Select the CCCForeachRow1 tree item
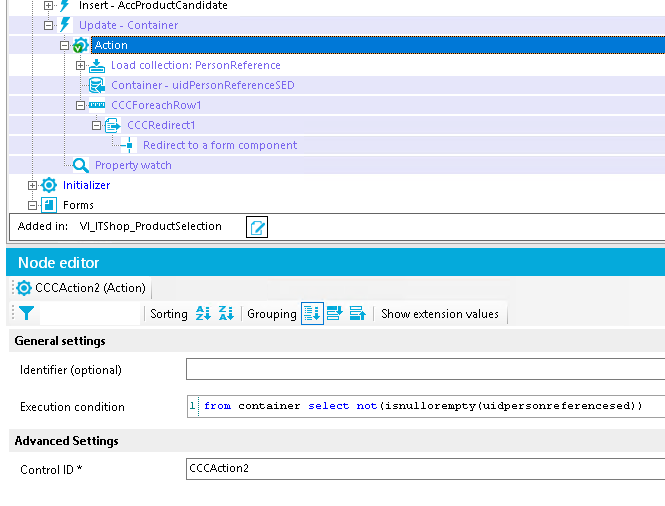This screenshot has width=665, height=506. pyautogui.click(x=156, y=105)
